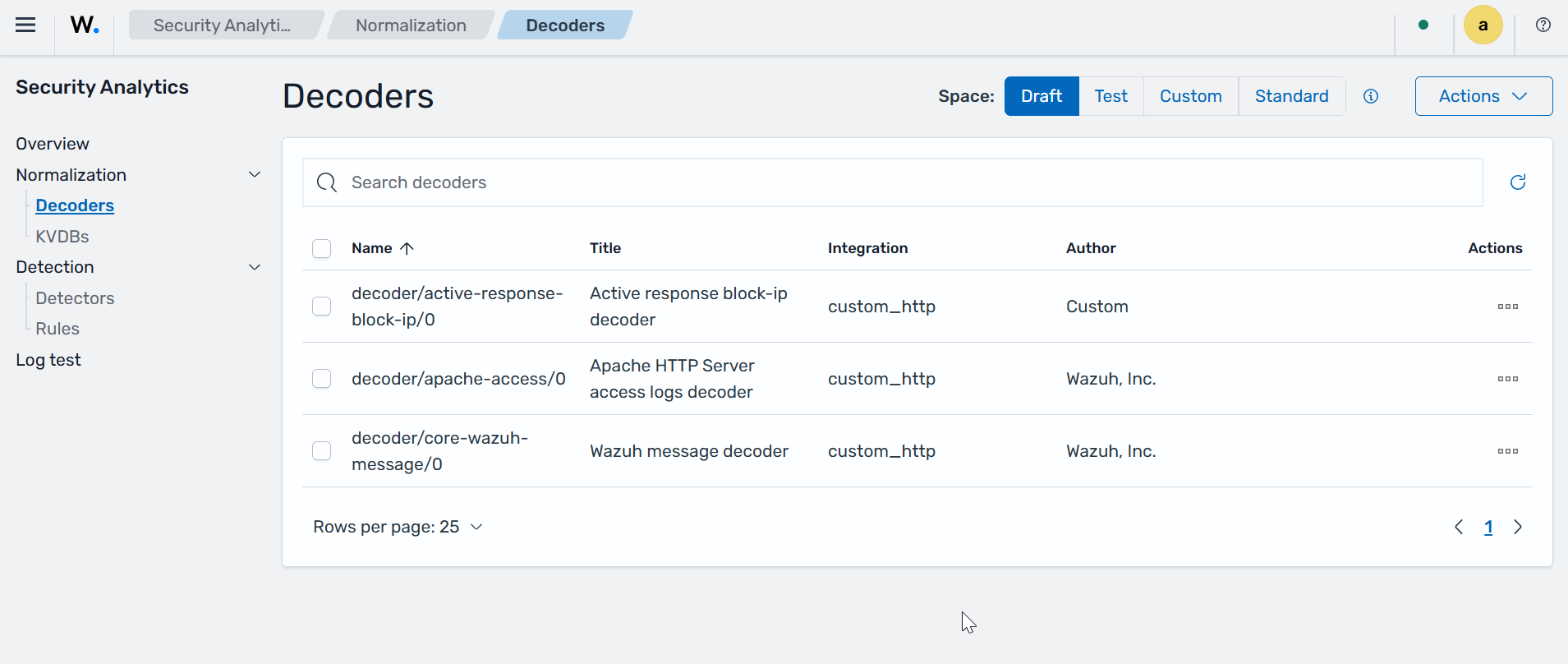The height and width of the screenshot is (664, 1568).
Task: Click decoder/core-wazuh-message/0 name
Action: (440, 451)
